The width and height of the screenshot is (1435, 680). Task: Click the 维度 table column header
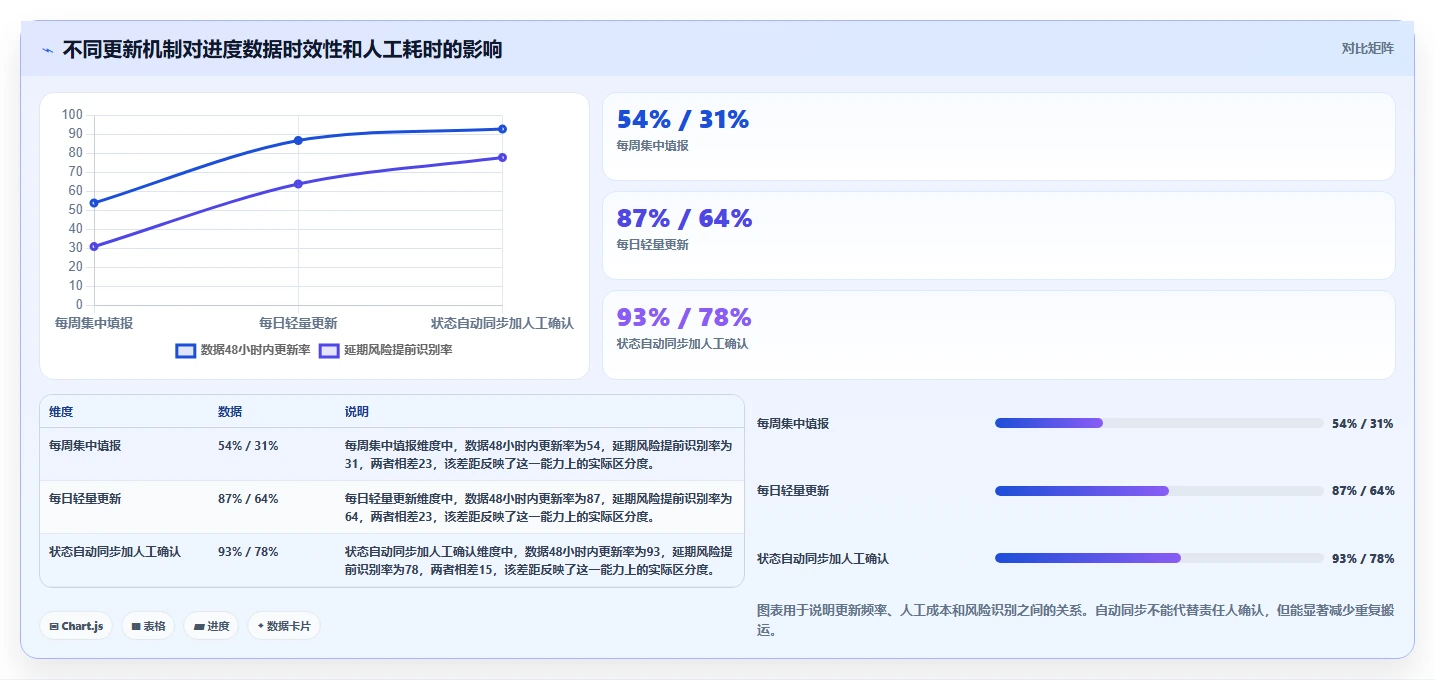(x=61, y=412)
